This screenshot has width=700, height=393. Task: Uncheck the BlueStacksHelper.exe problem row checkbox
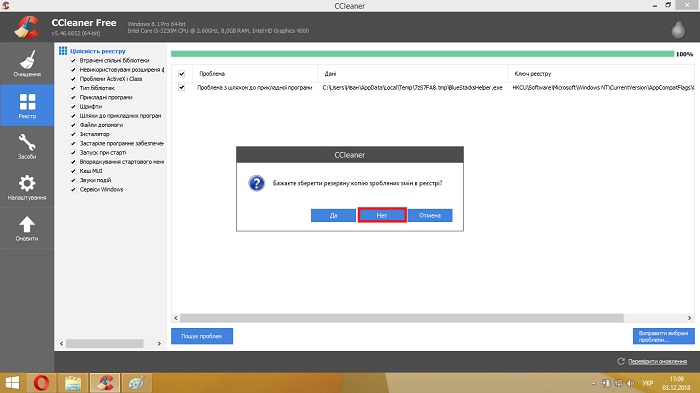(182, 88)
